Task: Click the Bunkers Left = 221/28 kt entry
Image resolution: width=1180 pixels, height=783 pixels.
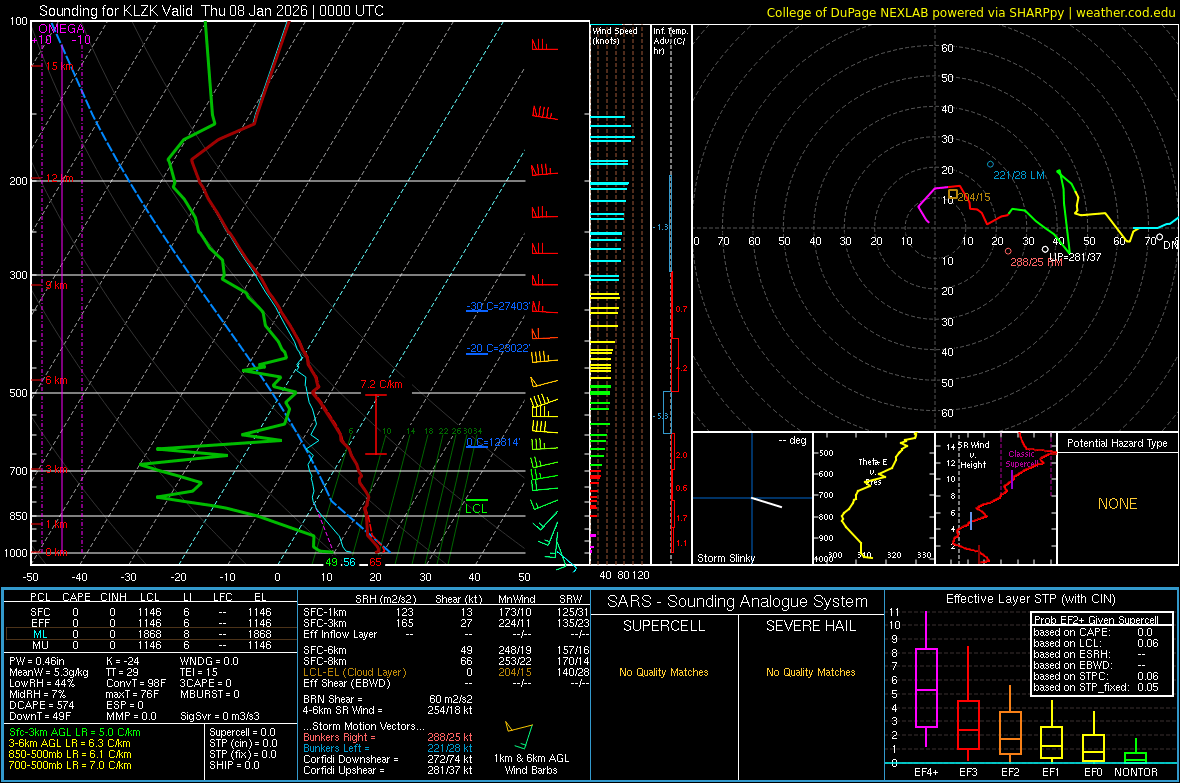Action: pos(387,748)
